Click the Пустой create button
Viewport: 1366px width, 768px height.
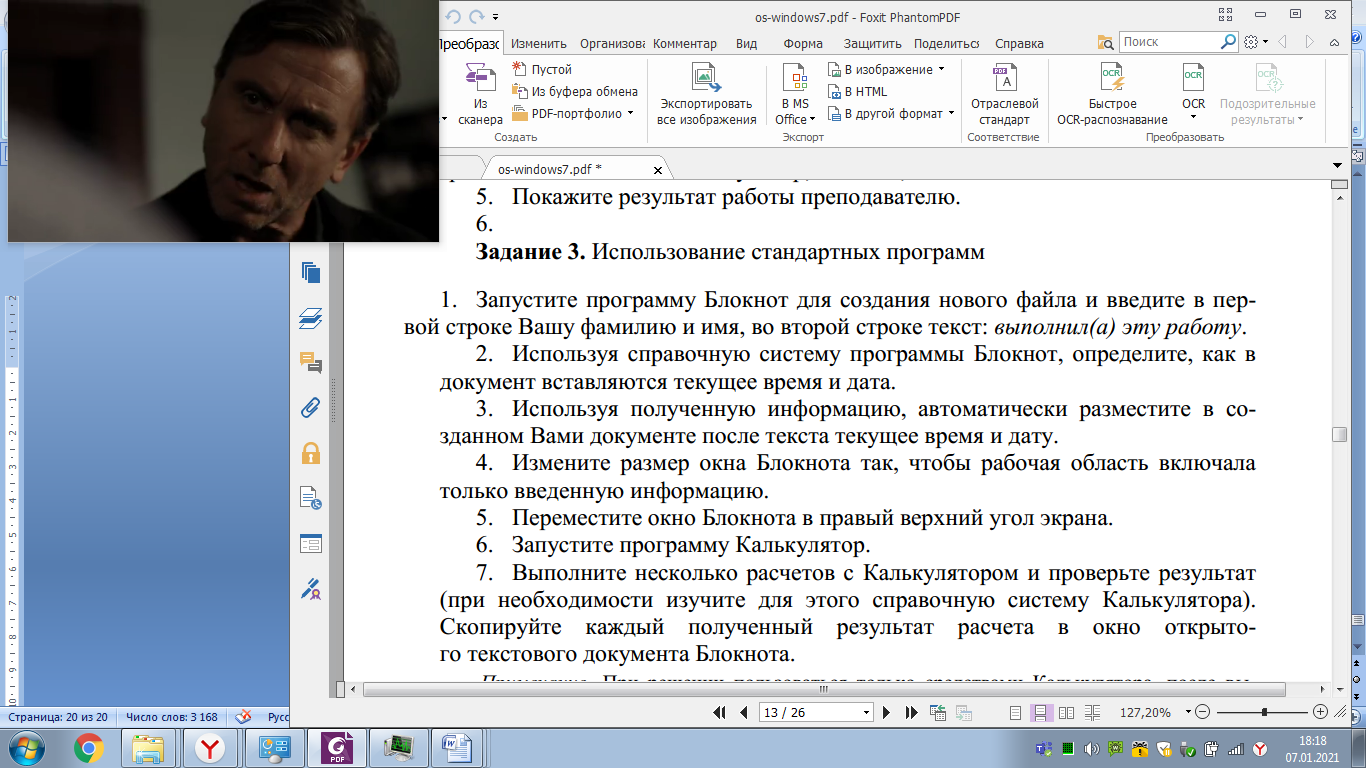tap(542, 69)
